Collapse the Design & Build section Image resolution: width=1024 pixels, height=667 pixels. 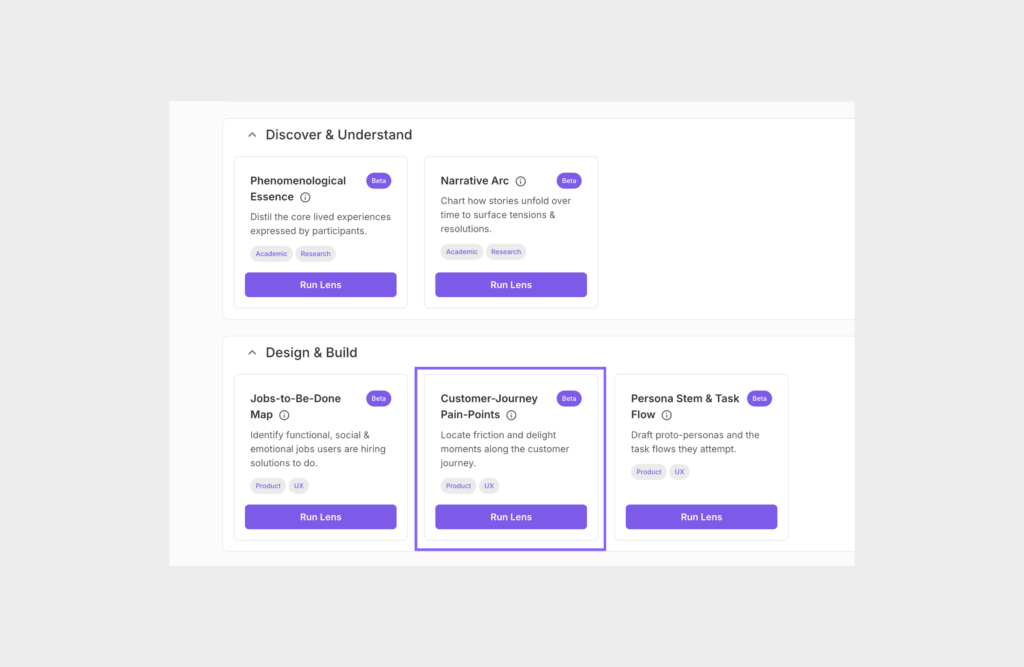click(252, 351)
